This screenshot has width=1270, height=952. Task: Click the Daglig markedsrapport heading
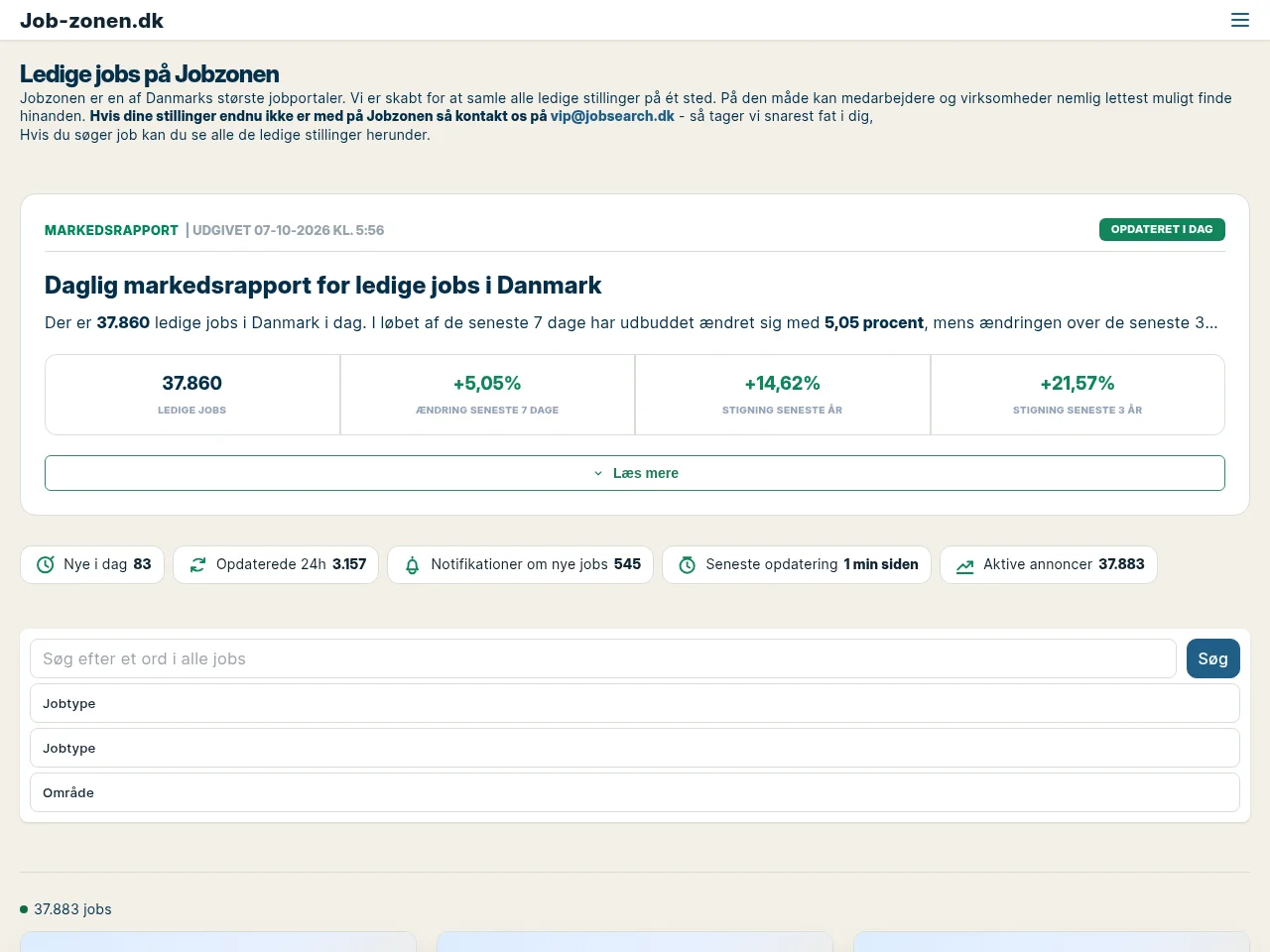[323, 286]
